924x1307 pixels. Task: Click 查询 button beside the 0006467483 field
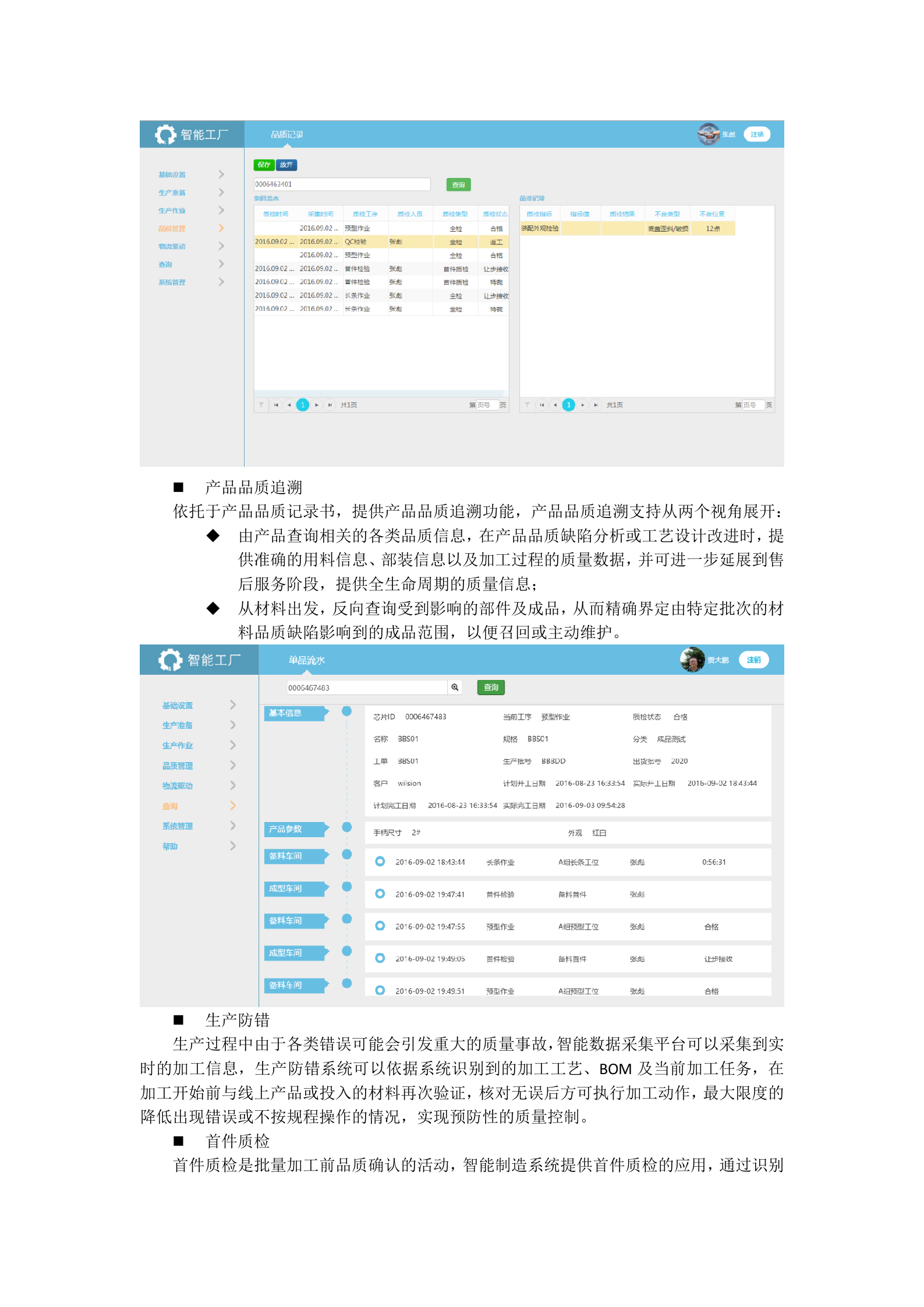491,688
